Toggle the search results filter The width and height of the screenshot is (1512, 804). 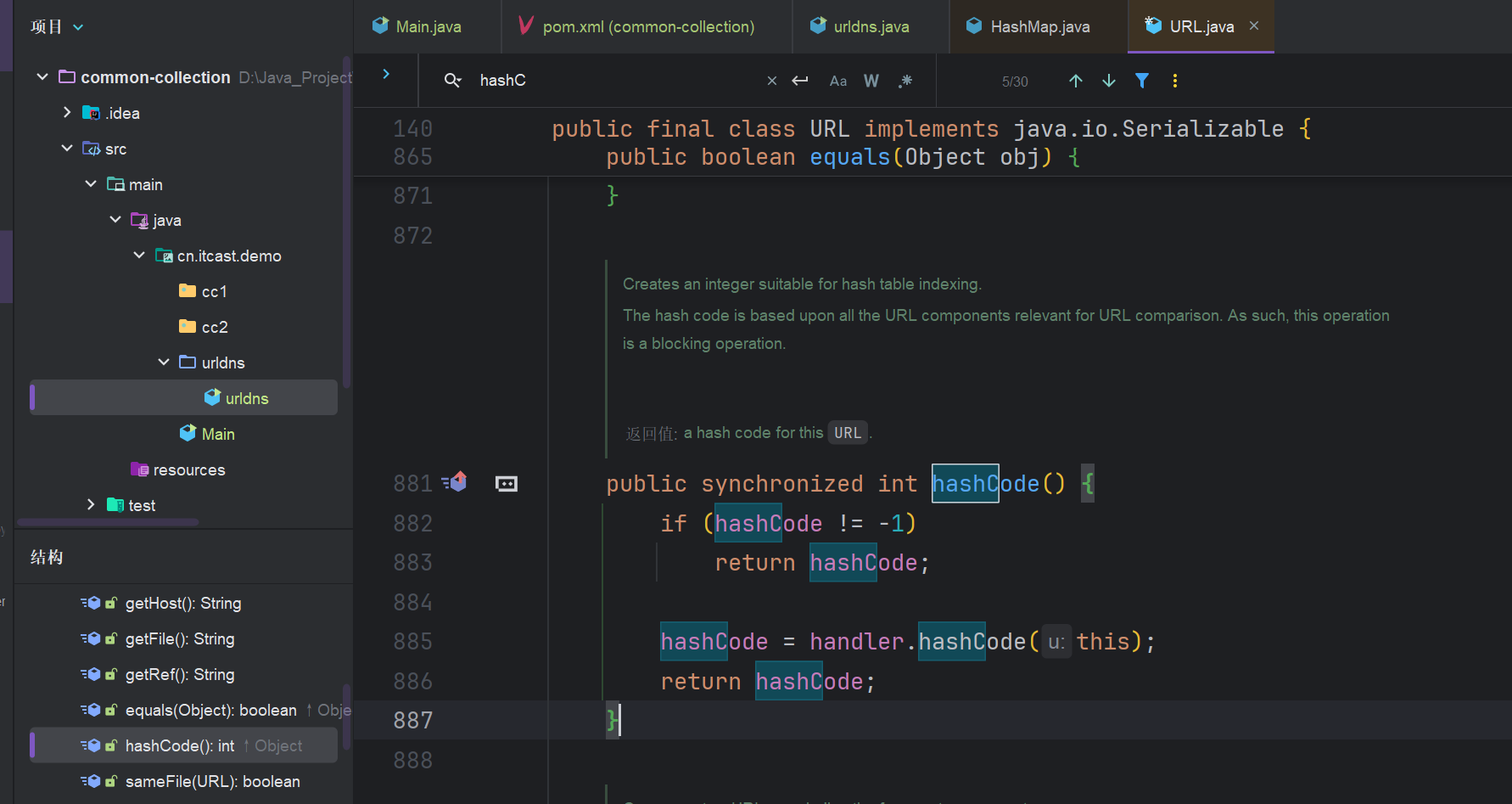click(x=1142, y=81)
